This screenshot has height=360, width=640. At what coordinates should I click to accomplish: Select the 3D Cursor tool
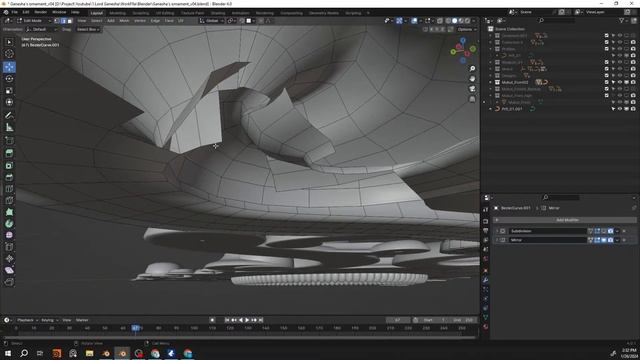(9, 54)
